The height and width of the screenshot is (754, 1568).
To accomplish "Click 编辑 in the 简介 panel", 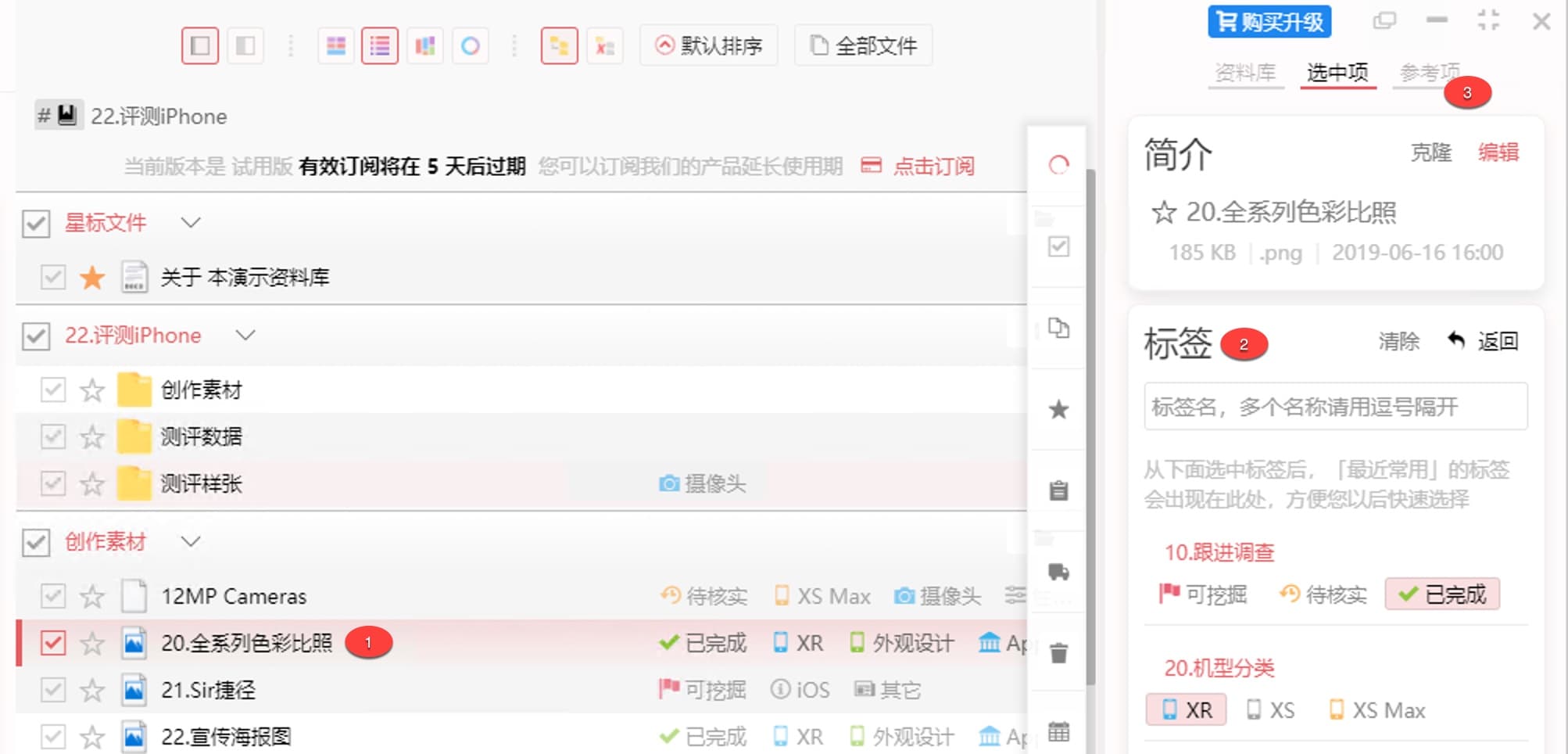I will (1498, 153).
